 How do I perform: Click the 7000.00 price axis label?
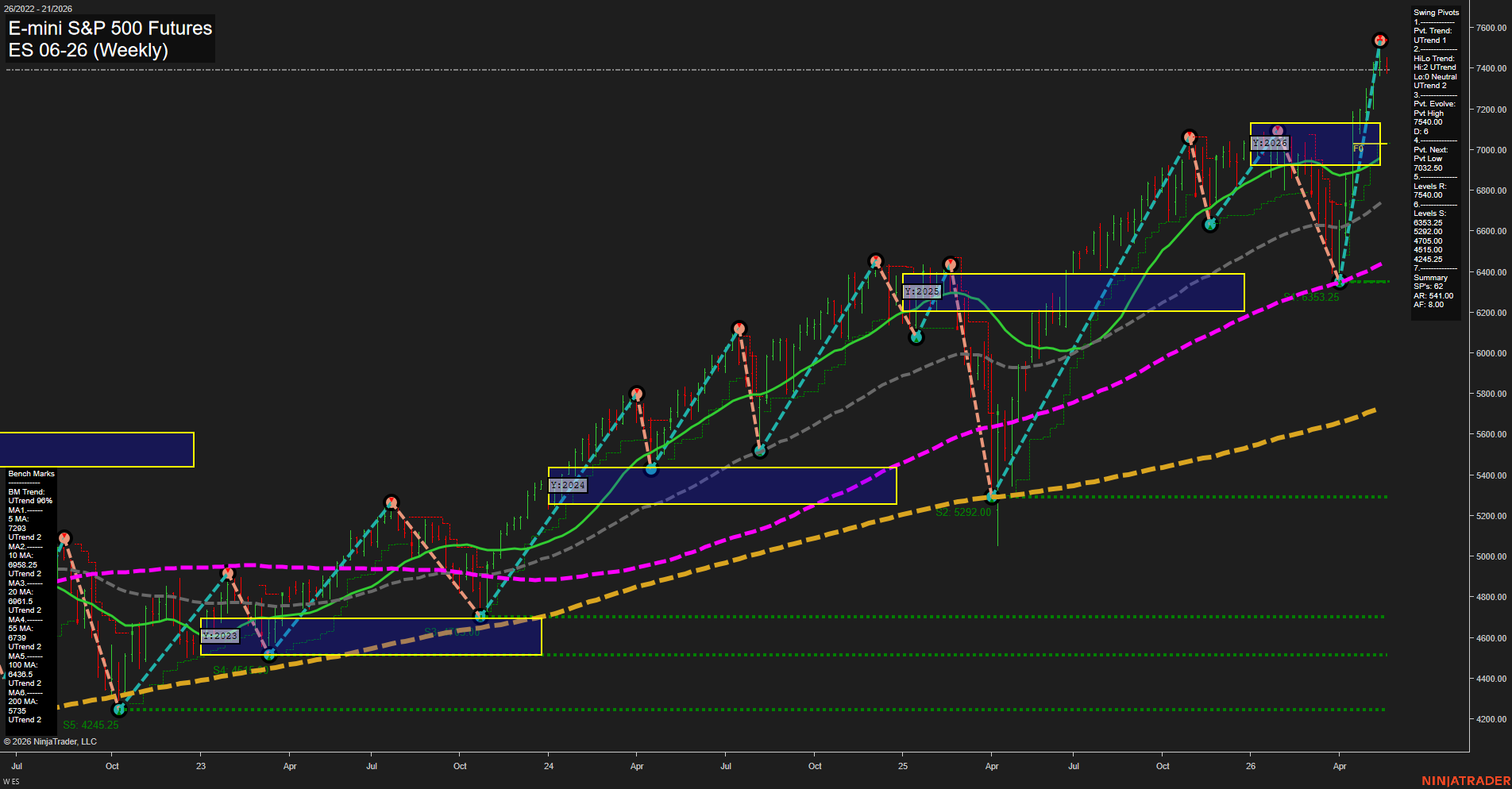tap(1491, 150)
